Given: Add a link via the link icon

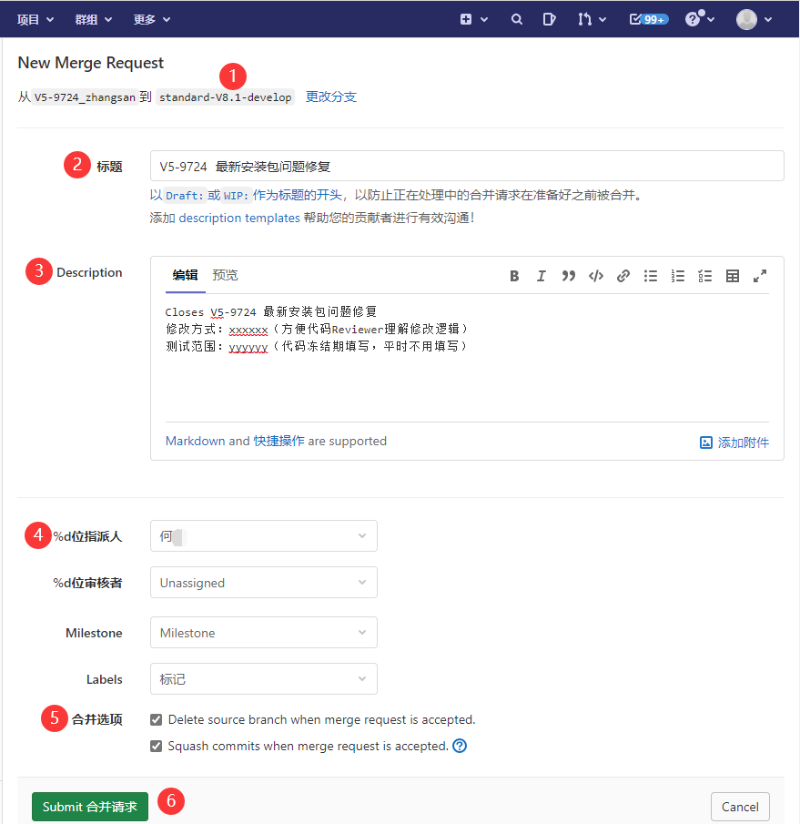Looking at the screenshot, I should tap(623, 276).
